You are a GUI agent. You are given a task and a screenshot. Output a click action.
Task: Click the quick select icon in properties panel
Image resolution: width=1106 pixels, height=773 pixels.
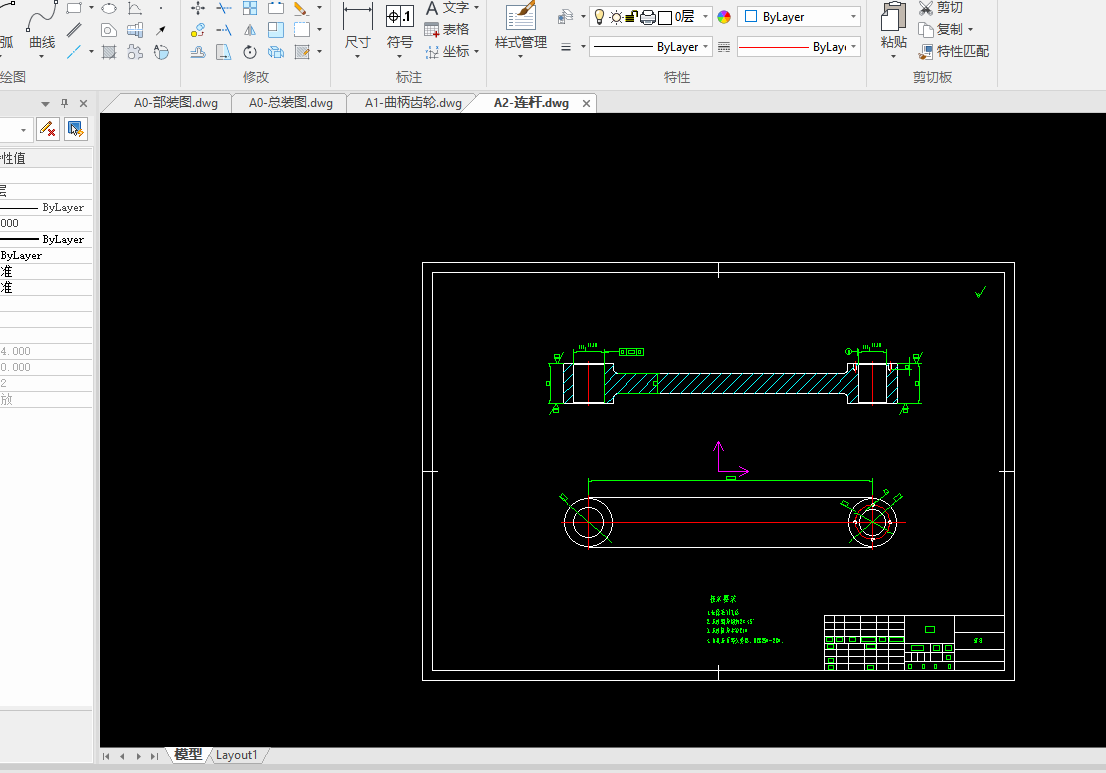tap(76, 128)
